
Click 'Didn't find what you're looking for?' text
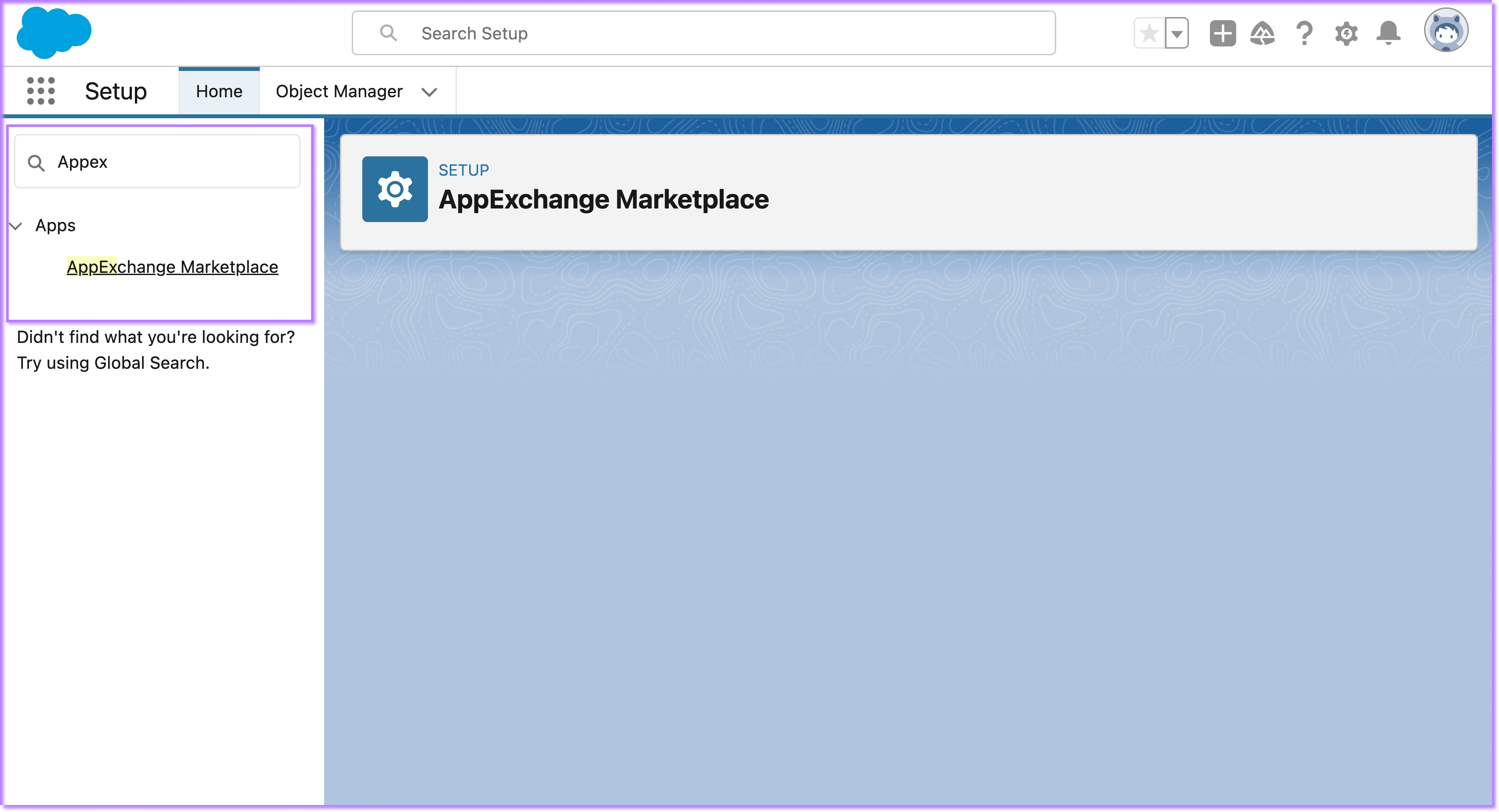(156, 337)
